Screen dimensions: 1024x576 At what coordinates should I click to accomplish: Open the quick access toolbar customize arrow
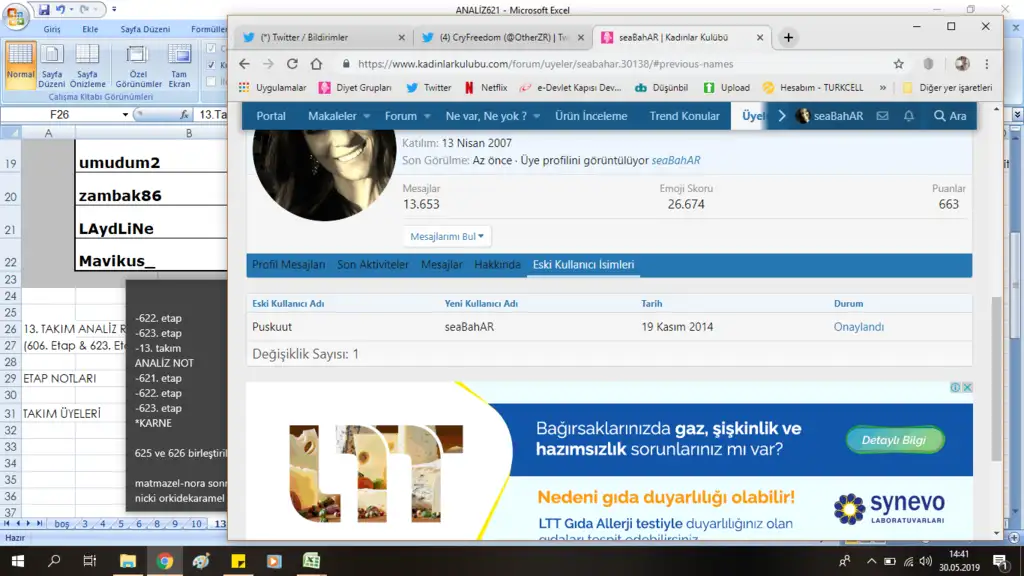(114, 10)
